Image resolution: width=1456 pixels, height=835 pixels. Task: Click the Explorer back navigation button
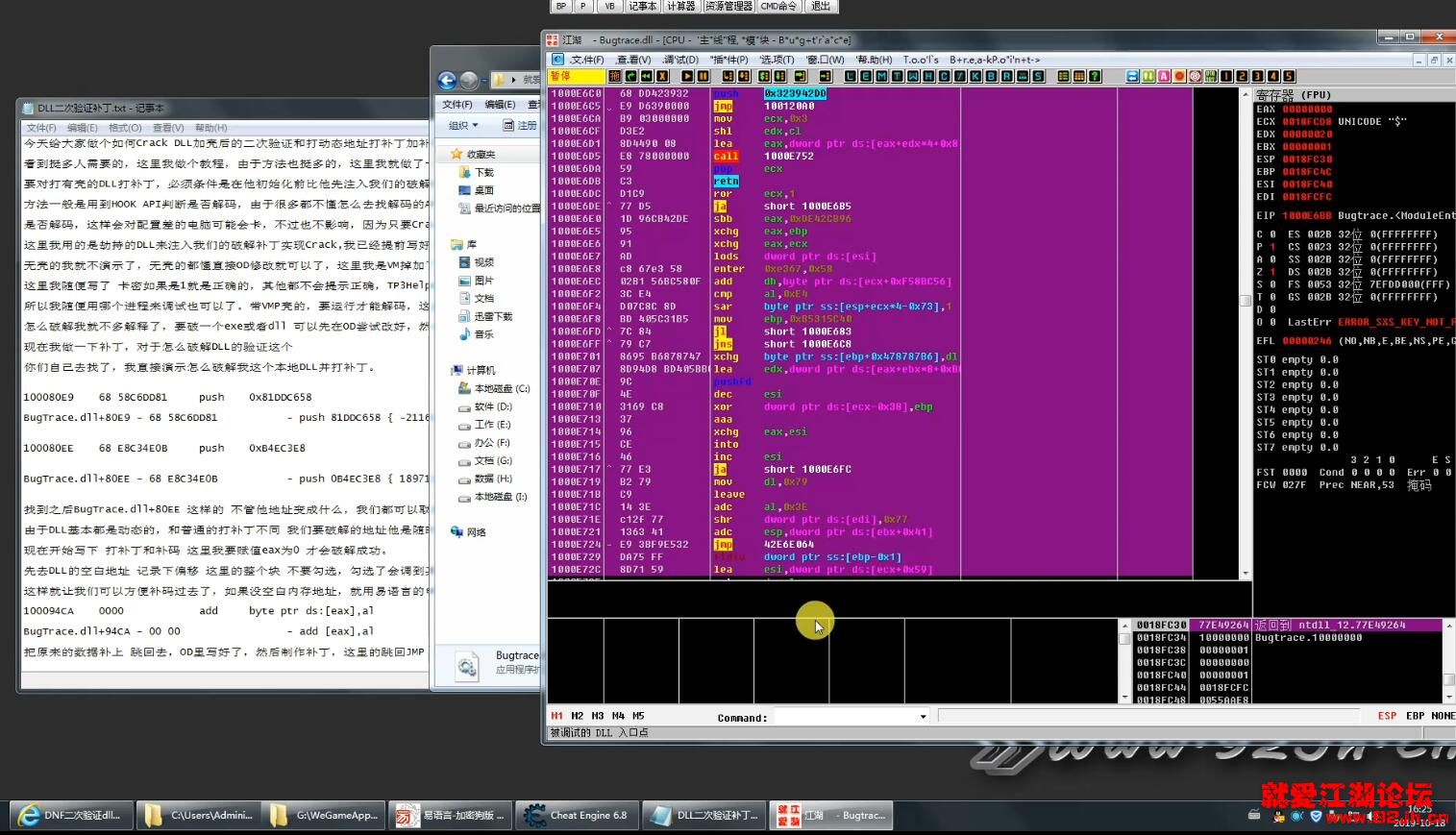pyautogui.click(x=447, y=81)
